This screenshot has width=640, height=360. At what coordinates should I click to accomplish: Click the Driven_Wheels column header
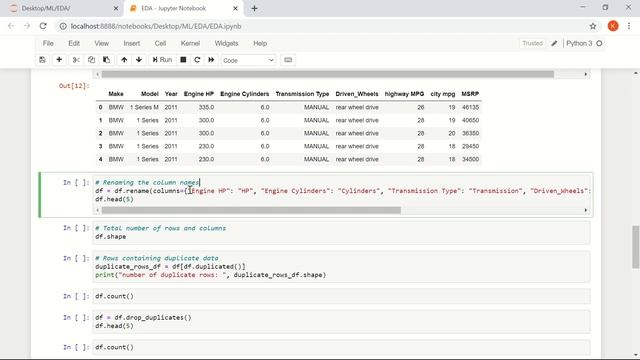coord(357,94)
